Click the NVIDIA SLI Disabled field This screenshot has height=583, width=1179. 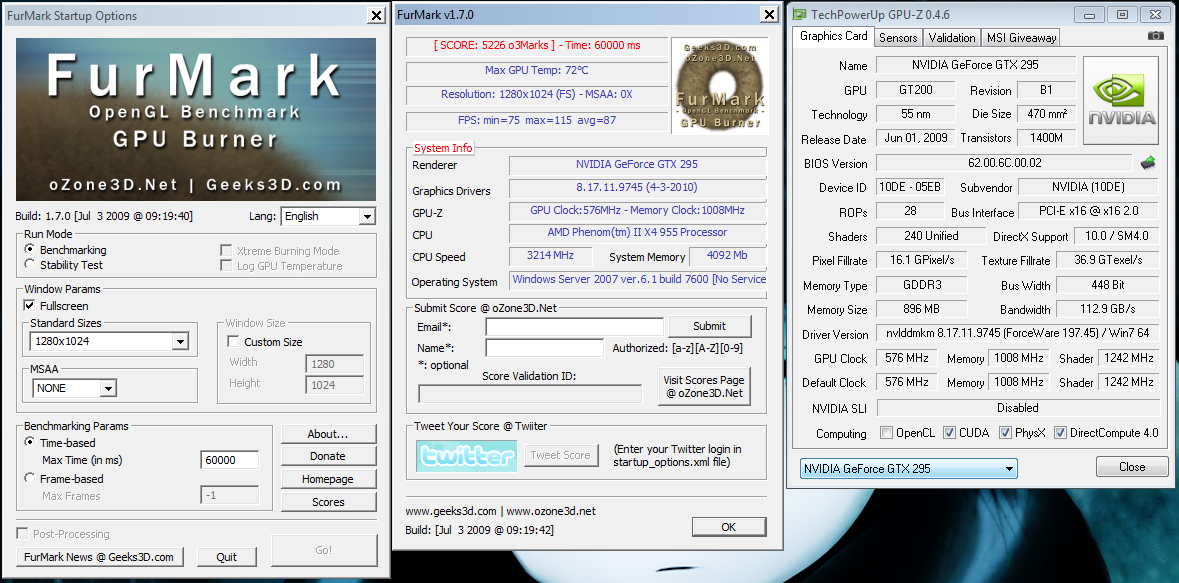coord(1018,408)
